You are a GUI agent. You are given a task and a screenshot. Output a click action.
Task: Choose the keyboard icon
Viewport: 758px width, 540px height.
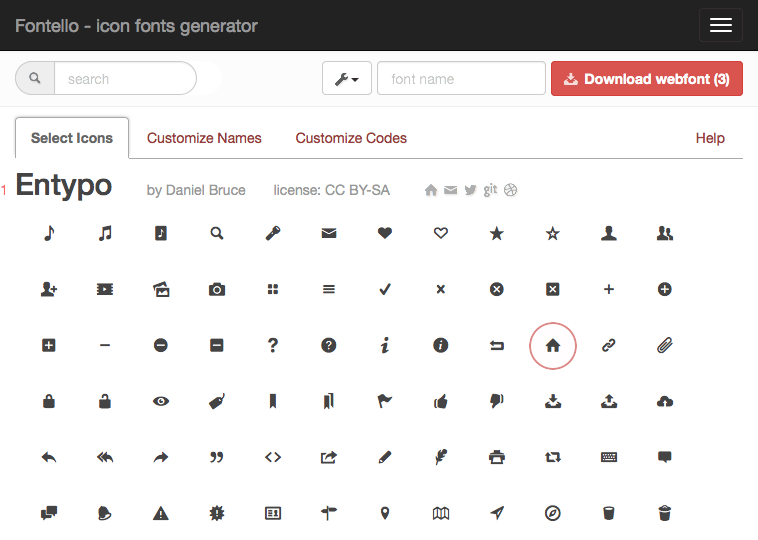pyautogui.click(x=609, y=457)
